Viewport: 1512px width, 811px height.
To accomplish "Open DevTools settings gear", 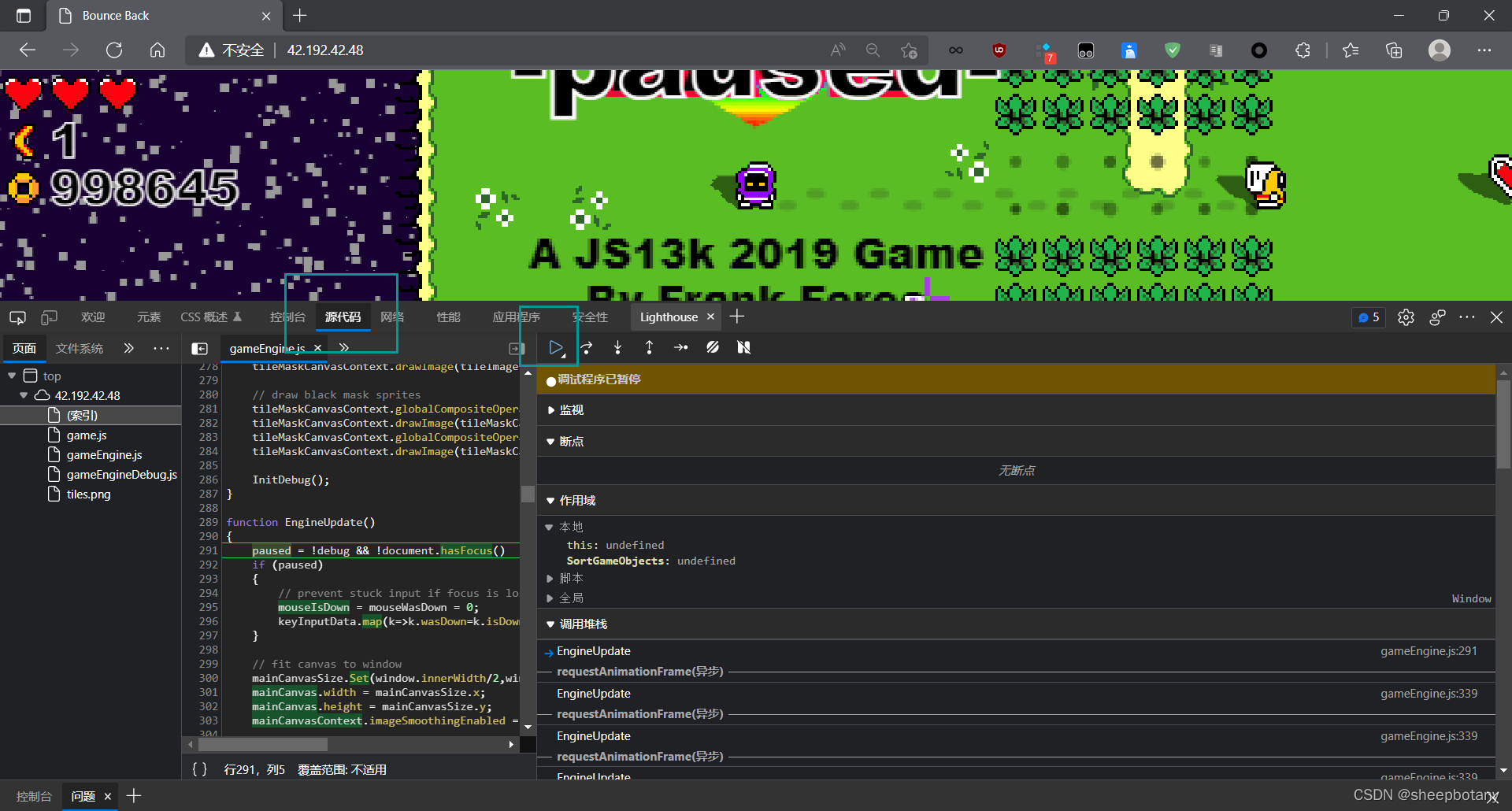I will point(1406,317).
